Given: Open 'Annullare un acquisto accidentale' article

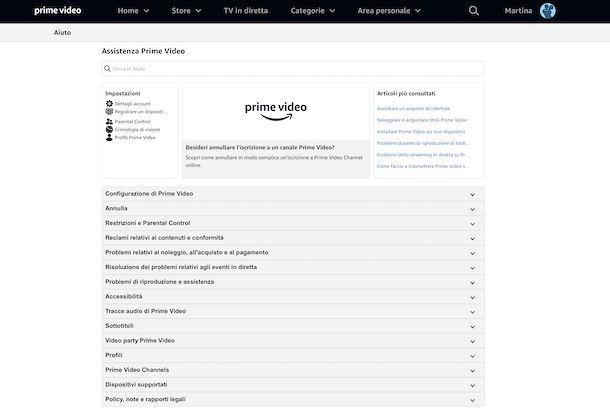Looking at the screenshot, I should coord(413,108).
